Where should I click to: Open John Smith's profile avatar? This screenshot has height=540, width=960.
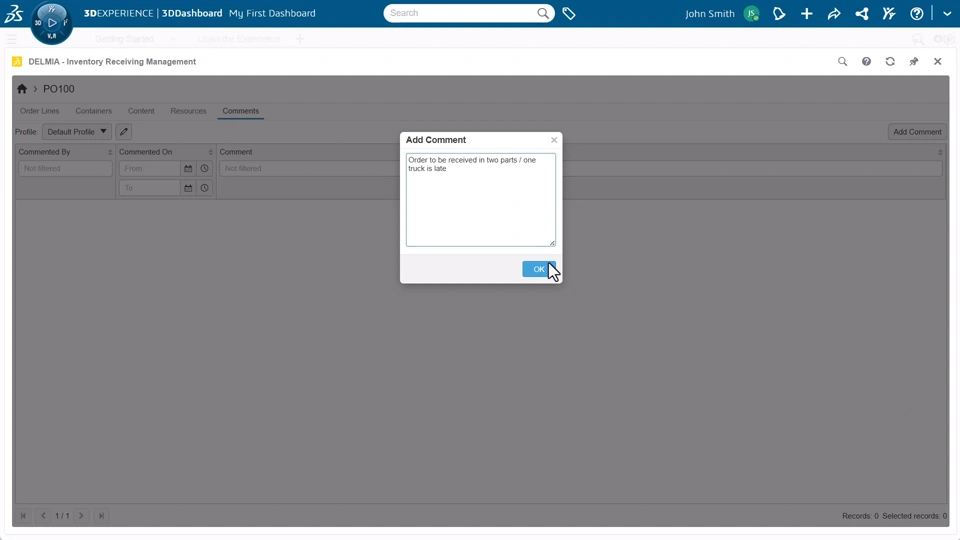pyautogui.click(x=751, y=13)
